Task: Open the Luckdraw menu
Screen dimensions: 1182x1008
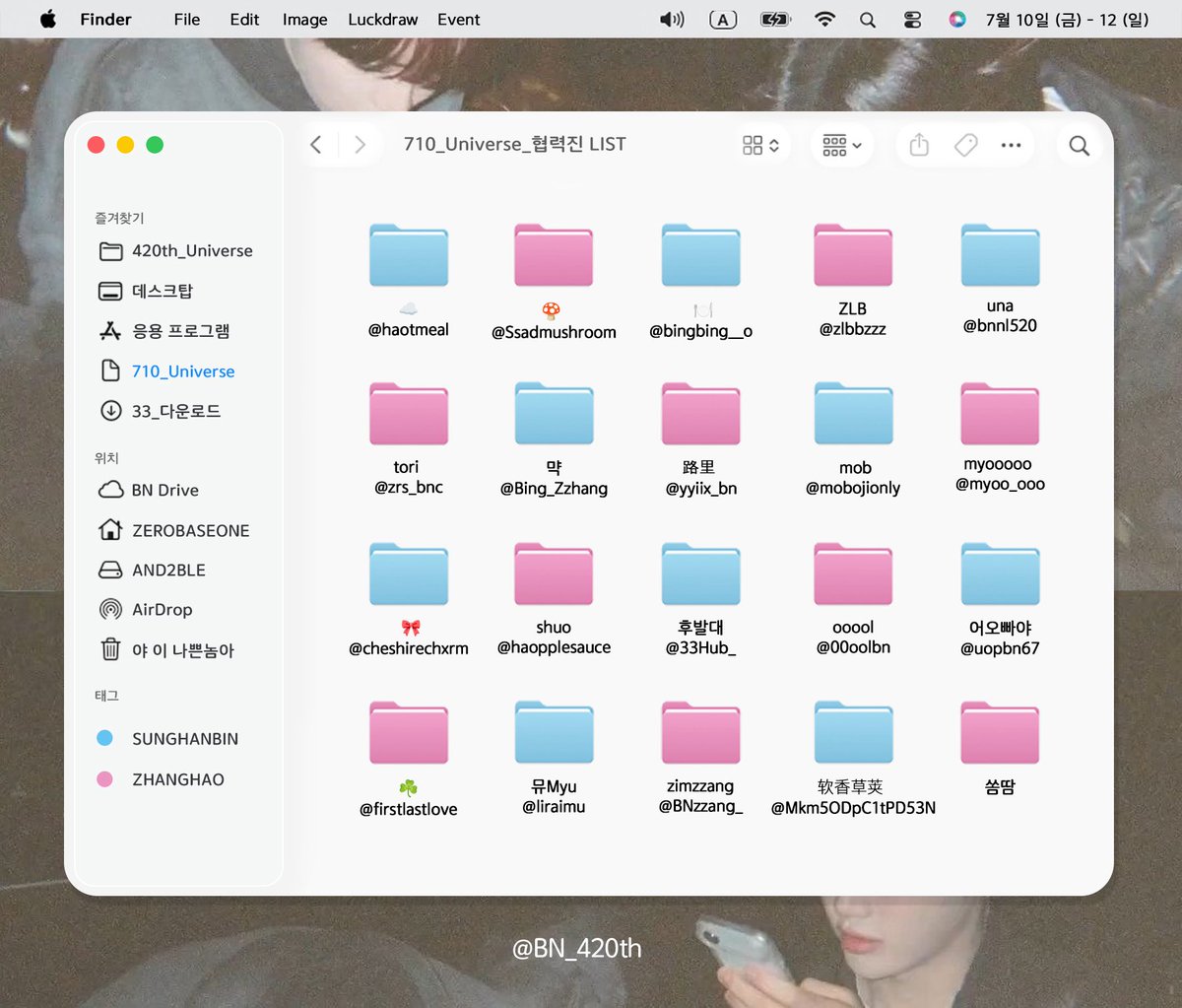Action: [x=383, y=19]
